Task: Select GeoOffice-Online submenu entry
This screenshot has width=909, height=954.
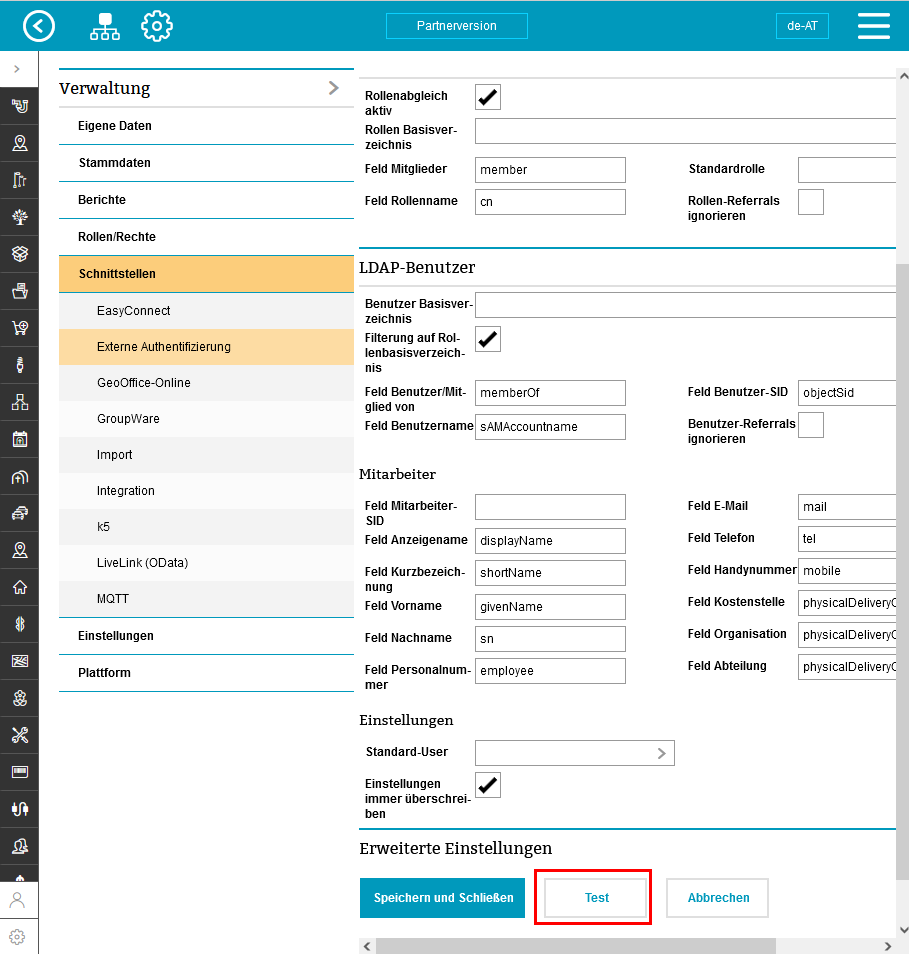Action: (x=206, y=383)
